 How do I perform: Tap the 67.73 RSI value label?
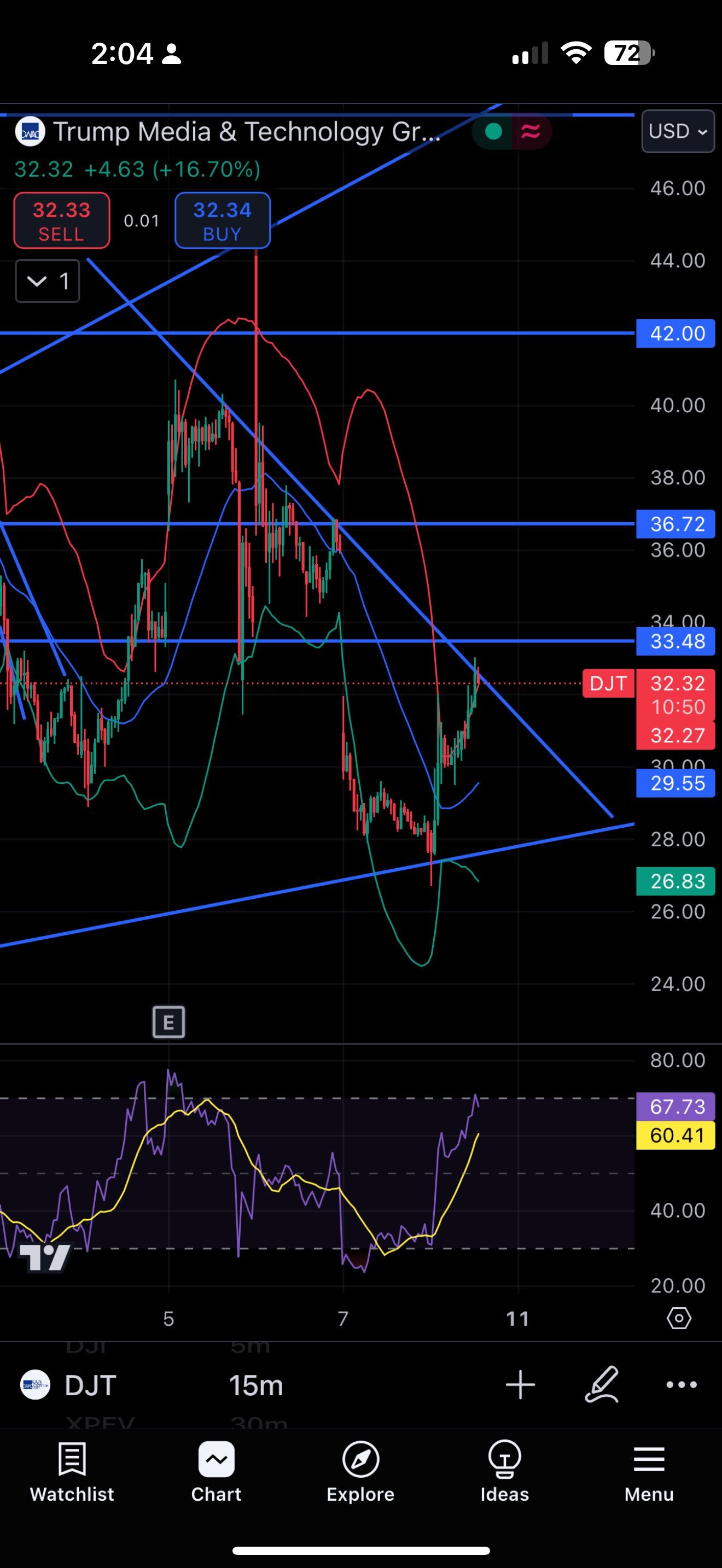(675, 1106)
